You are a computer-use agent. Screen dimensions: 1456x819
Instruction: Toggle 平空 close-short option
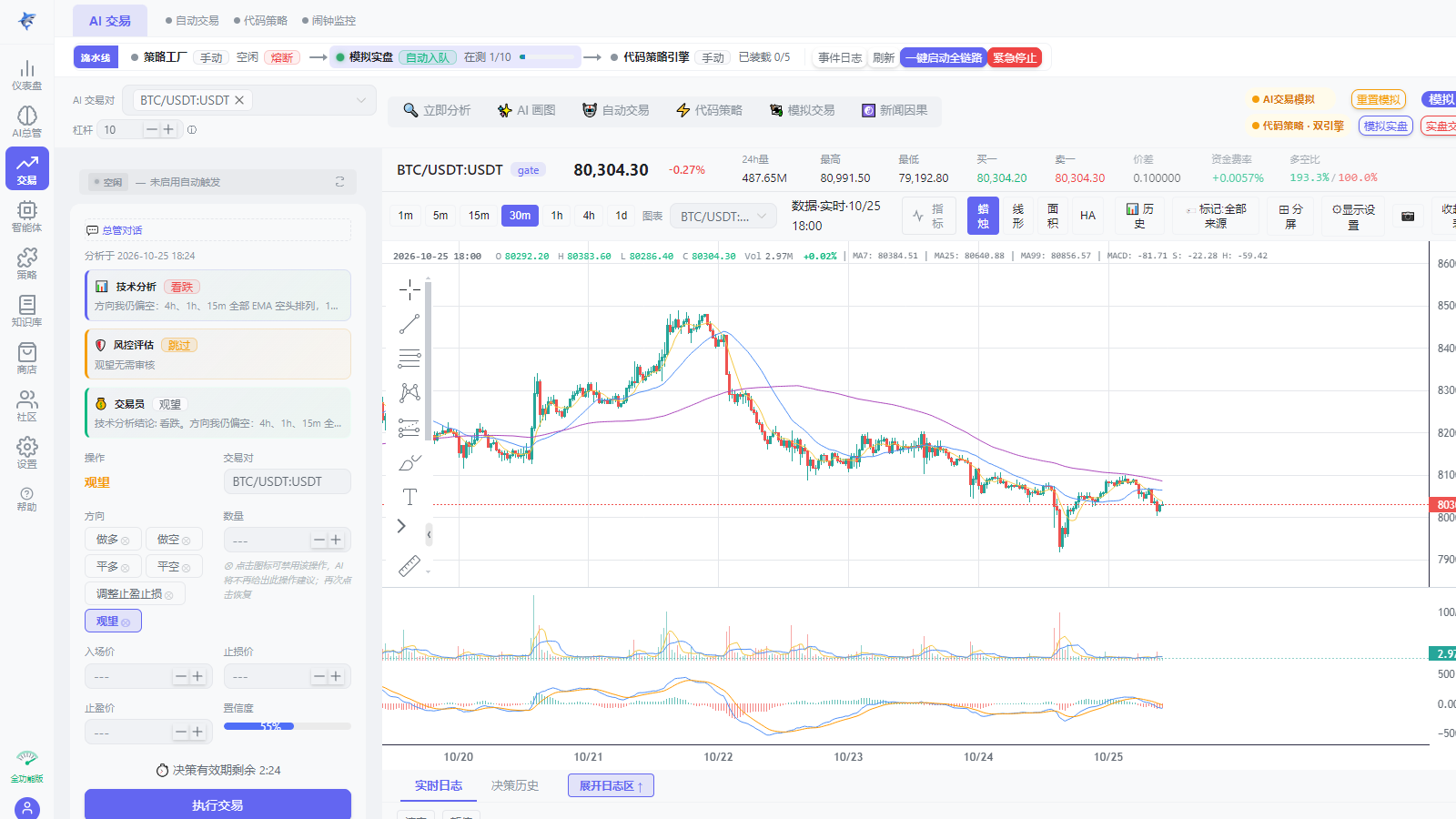click(x=174, y=566)
